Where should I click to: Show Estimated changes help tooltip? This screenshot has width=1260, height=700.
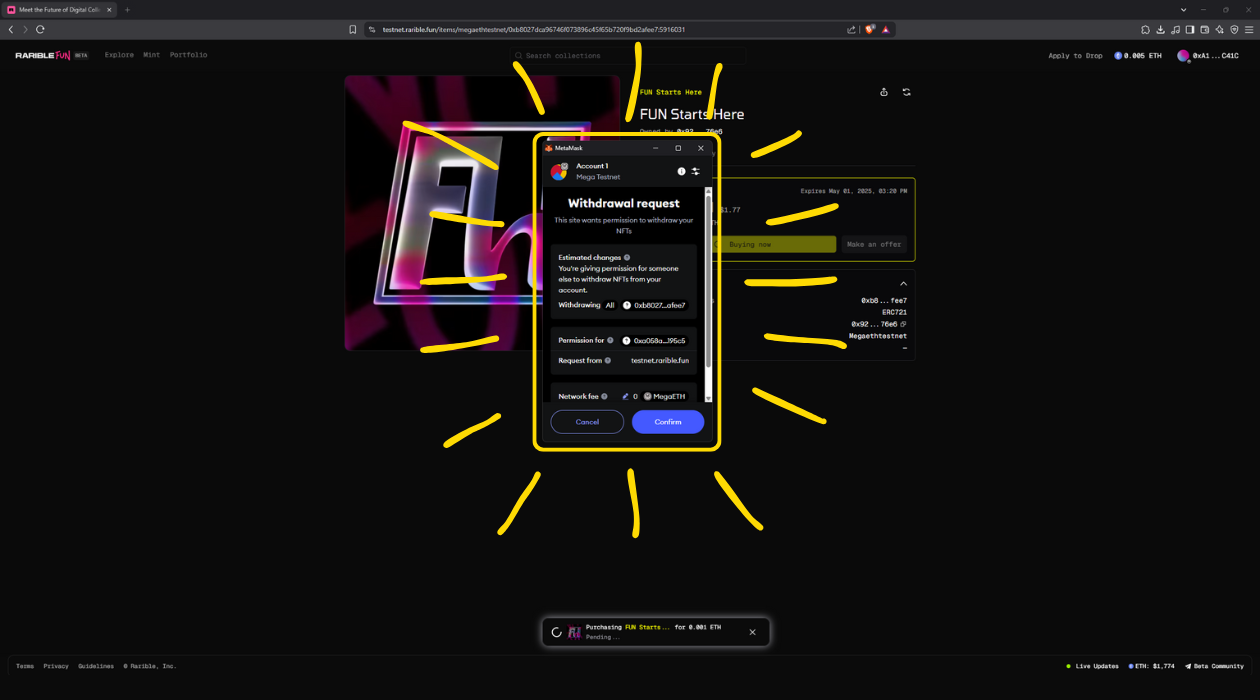[627, 258]
